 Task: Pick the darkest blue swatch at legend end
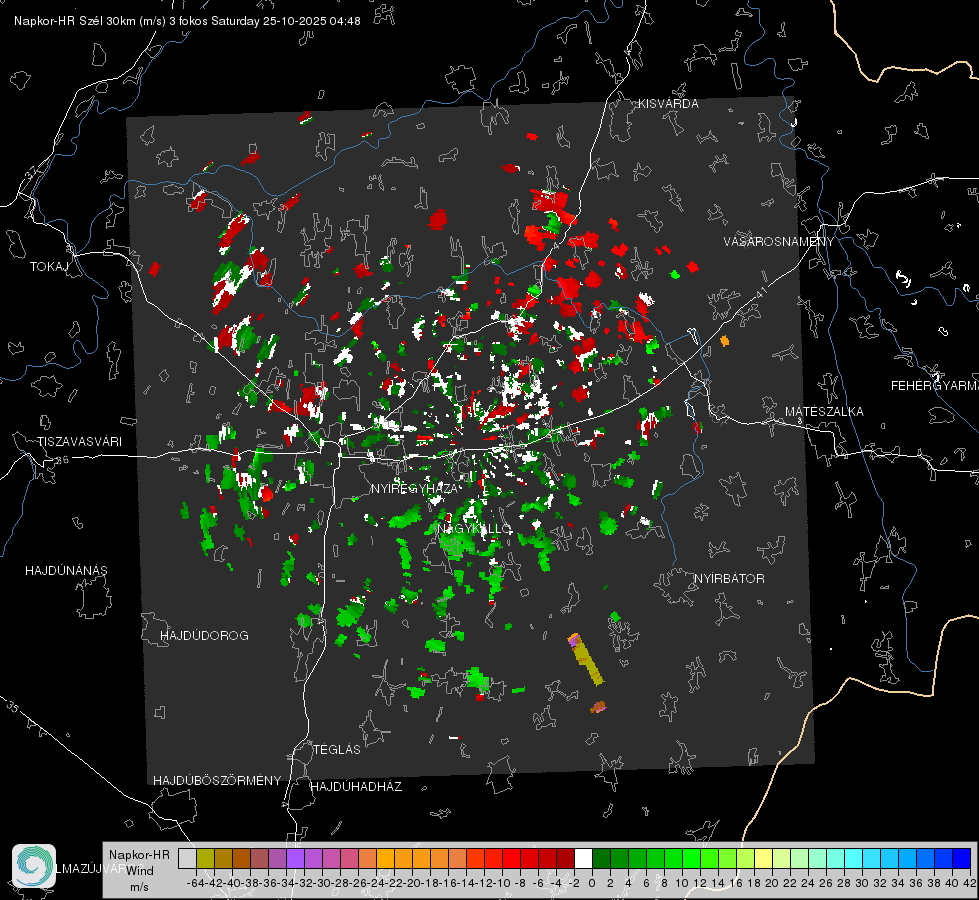962,858
